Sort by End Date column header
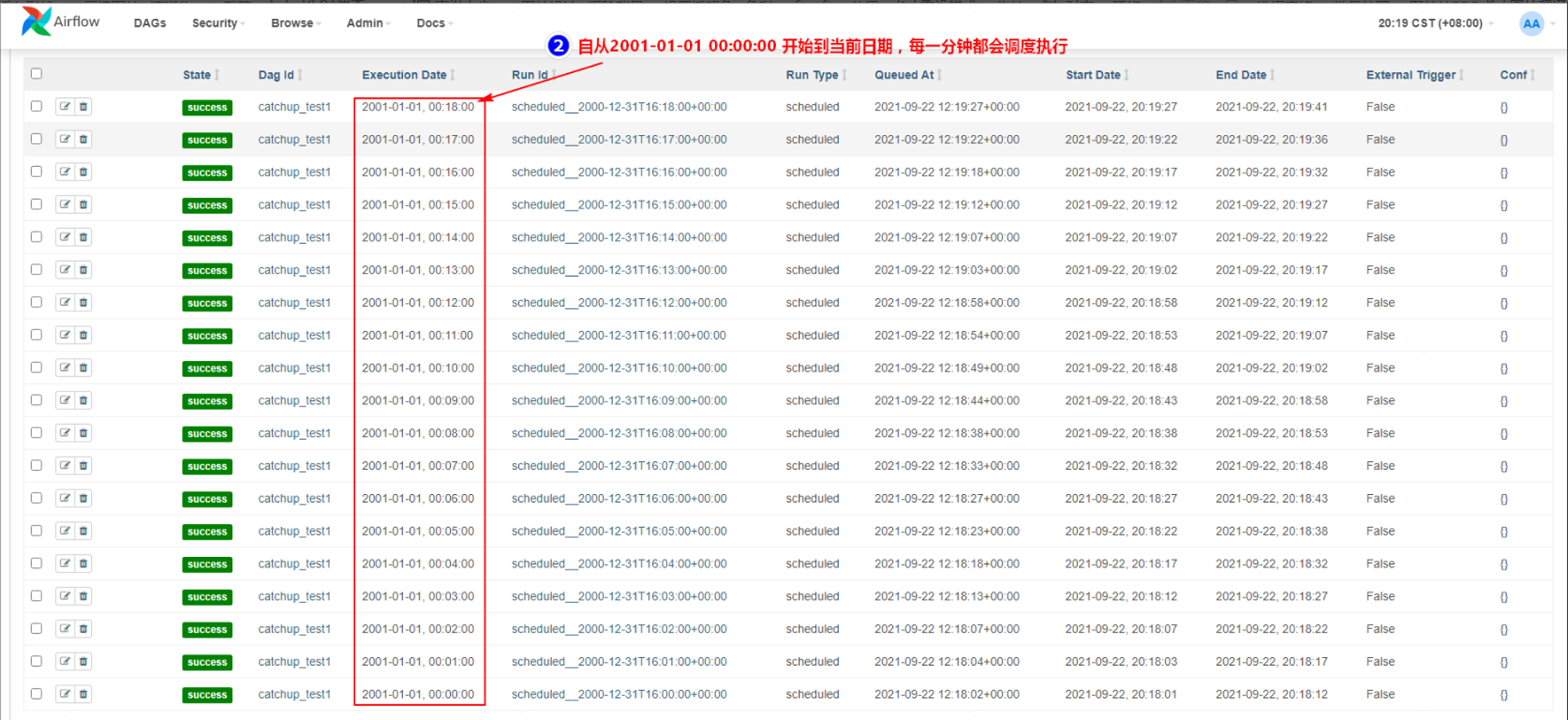 (1245, 75)
